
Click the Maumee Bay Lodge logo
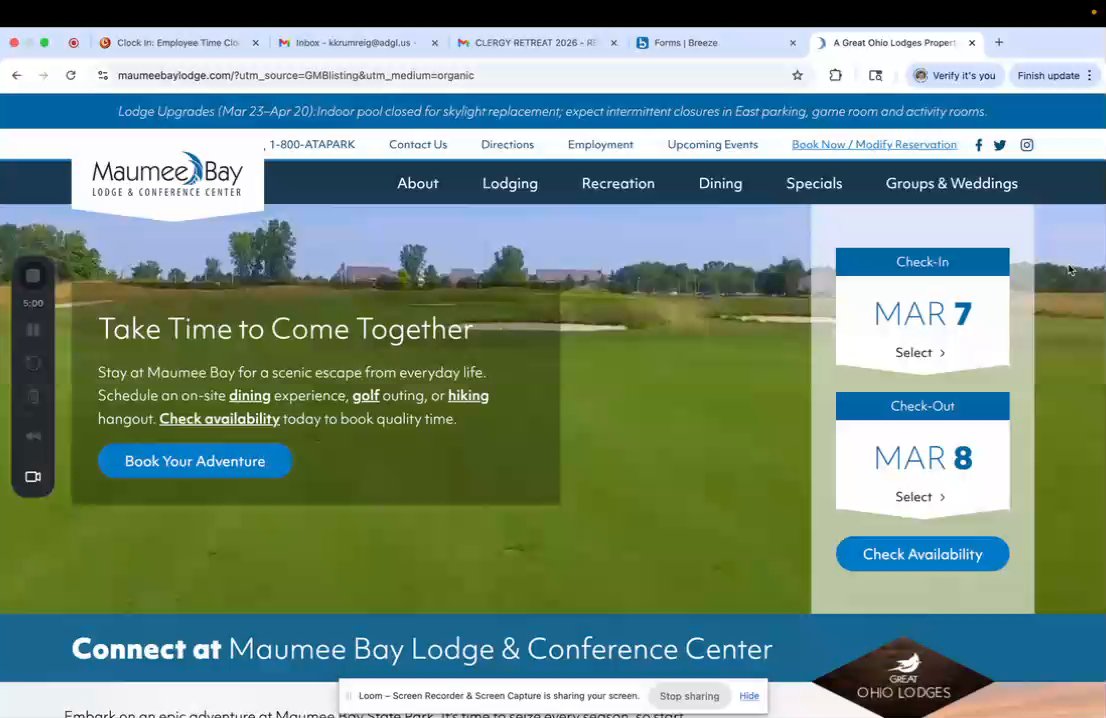point(168,175)
